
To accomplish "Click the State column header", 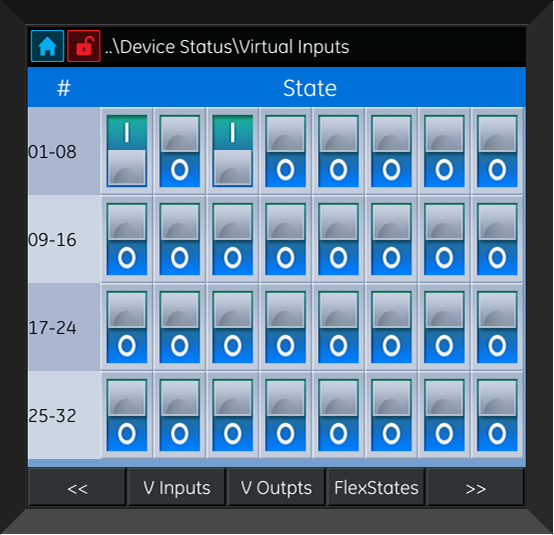I will (x=310, y=88).
